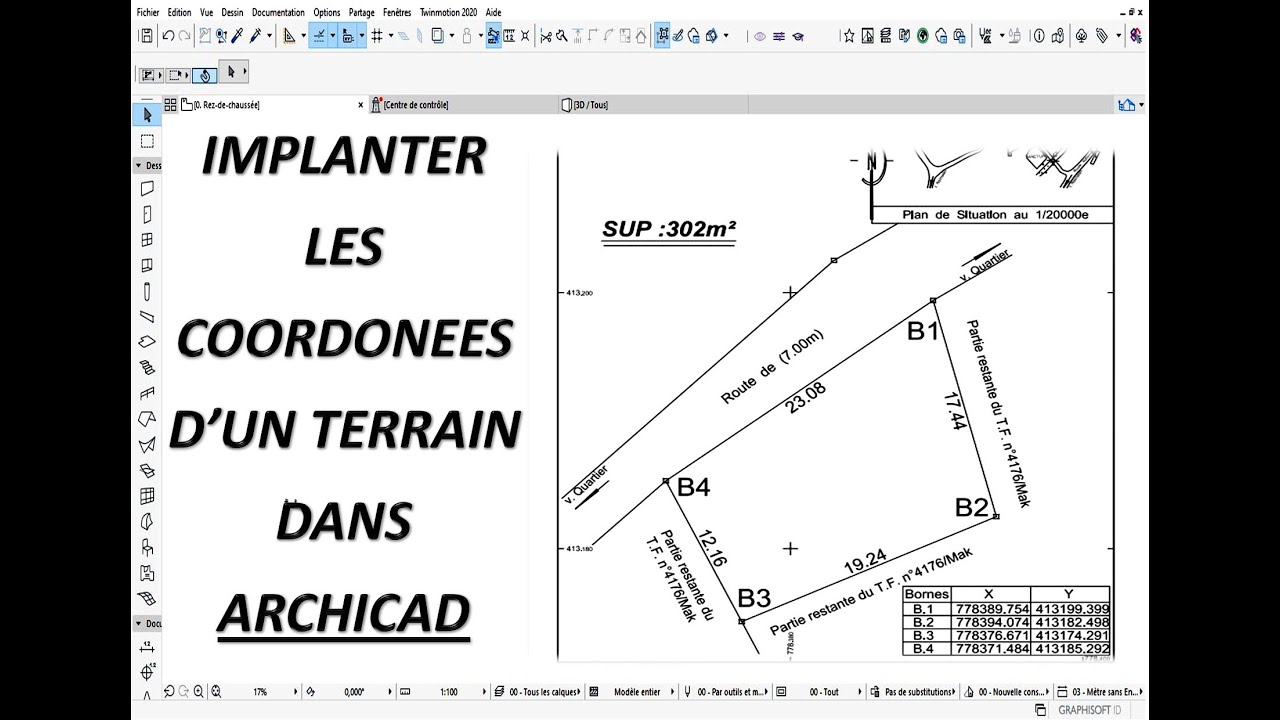1280x720 pixels.
Task: Select the Dimension tool
Action: (147, 646)
